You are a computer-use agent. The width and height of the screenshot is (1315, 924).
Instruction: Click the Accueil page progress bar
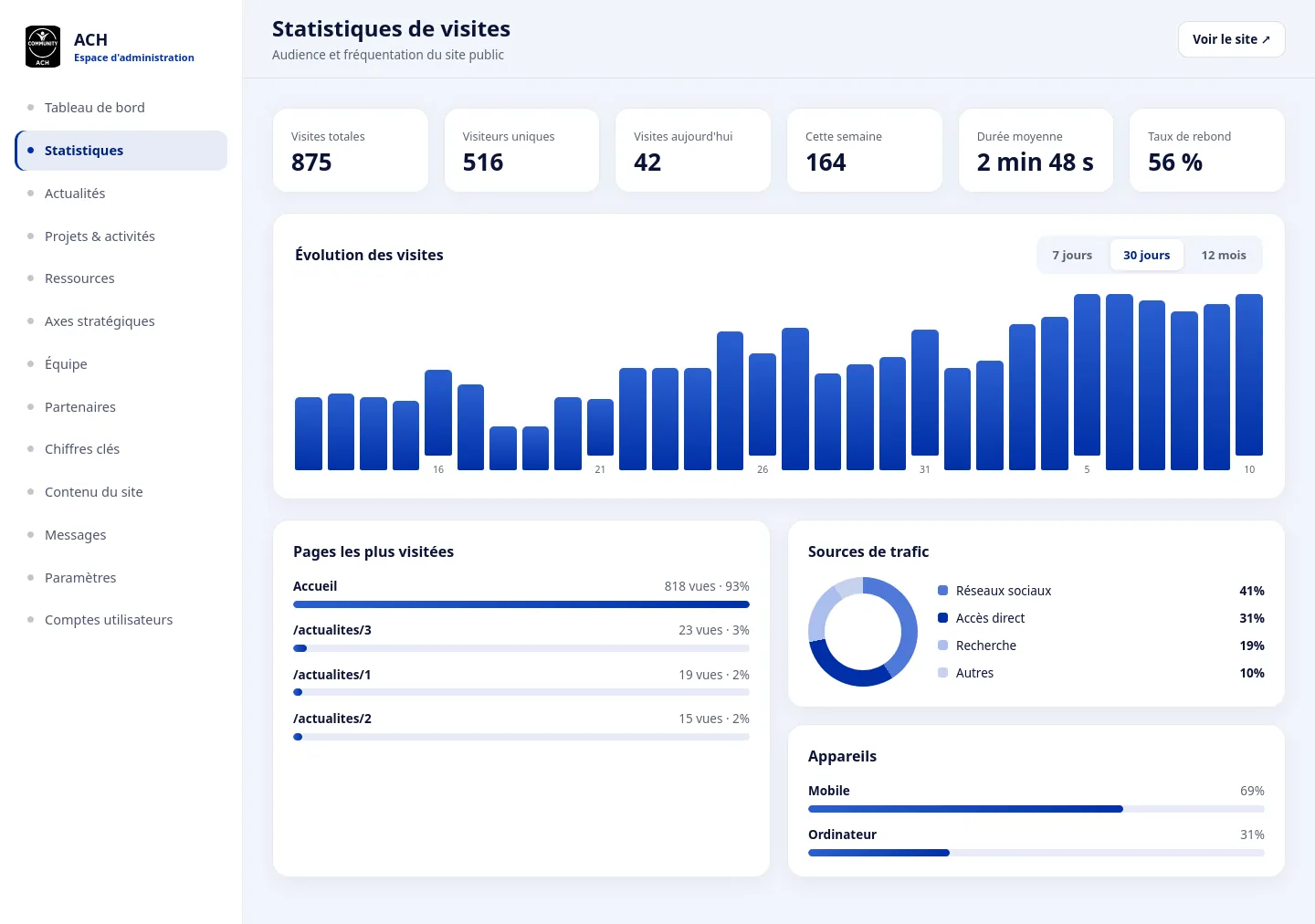[521, 604]
